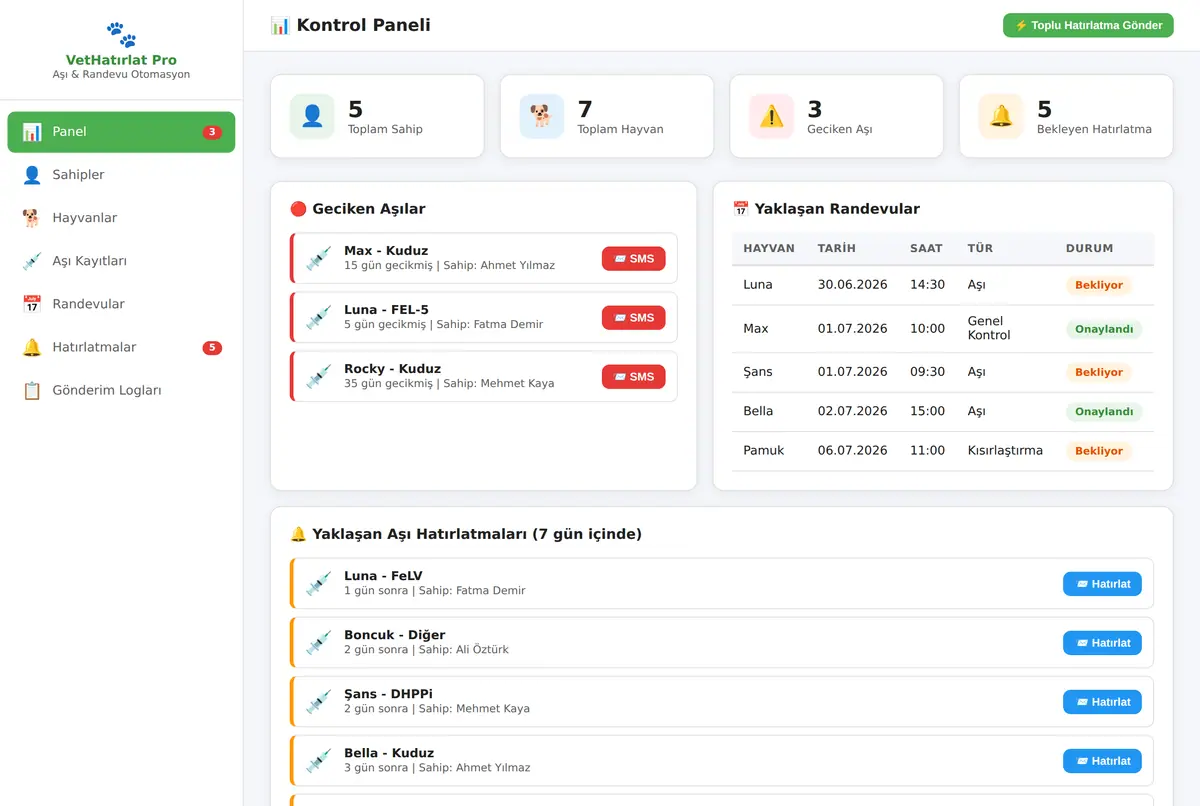
Task: Open Randevular from the sidebar
Action: pyautogui.click(x=121, y=304)
